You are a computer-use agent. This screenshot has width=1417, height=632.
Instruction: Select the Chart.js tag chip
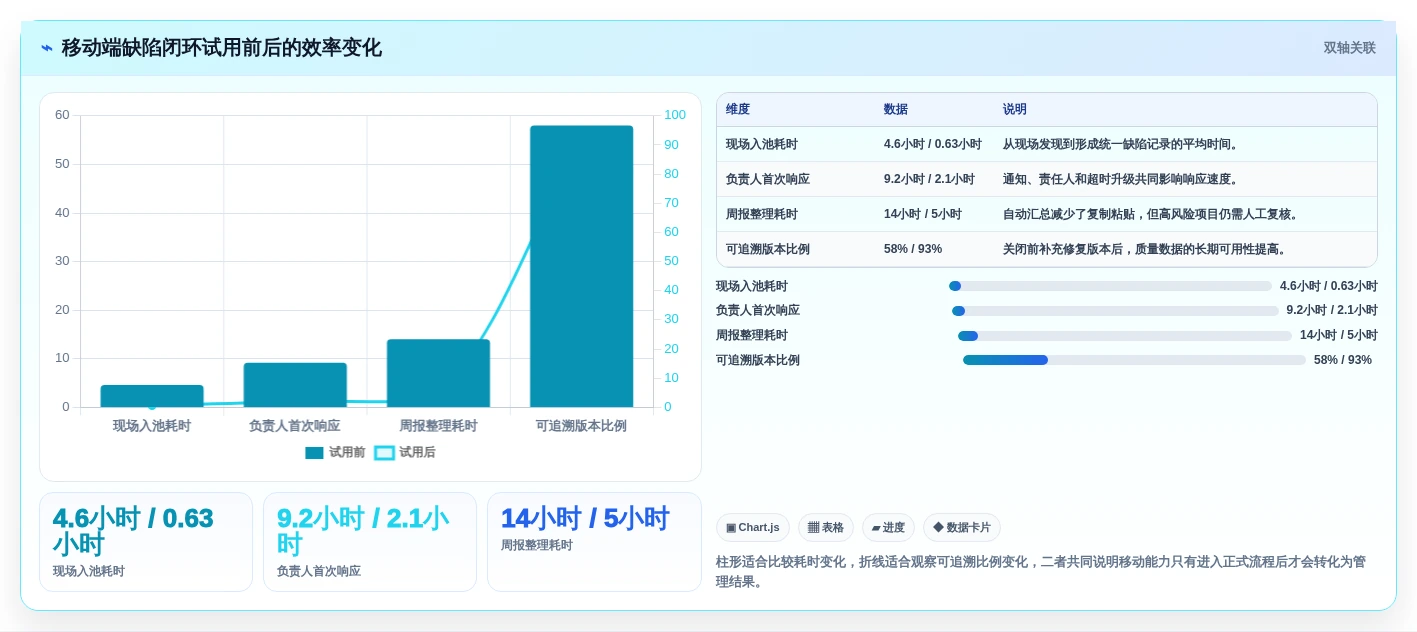pos(753,528)
